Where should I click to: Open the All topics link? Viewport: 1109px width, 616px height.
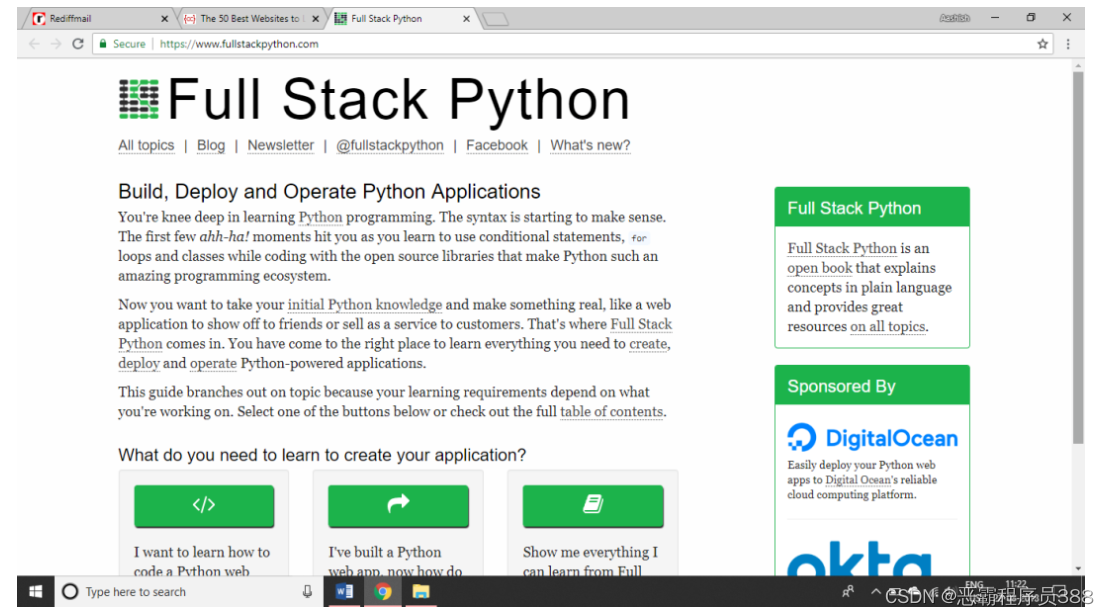click(x=146, y=145)
